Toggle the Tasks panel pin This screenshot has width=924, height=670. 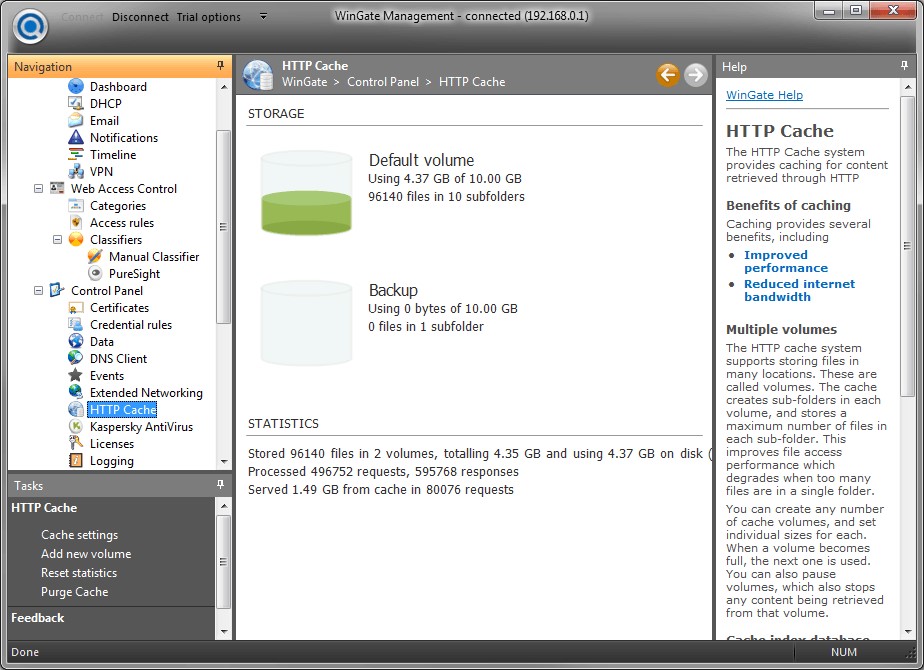(x=220, y=485)
